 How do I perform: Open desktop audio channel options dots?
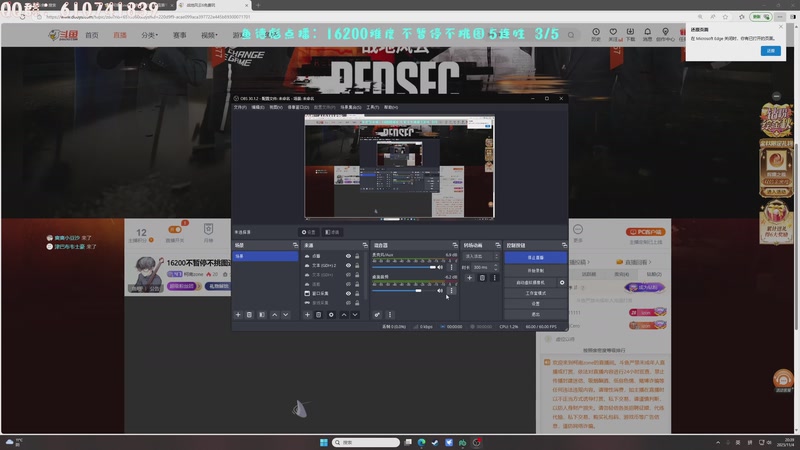tap(452, 290)
